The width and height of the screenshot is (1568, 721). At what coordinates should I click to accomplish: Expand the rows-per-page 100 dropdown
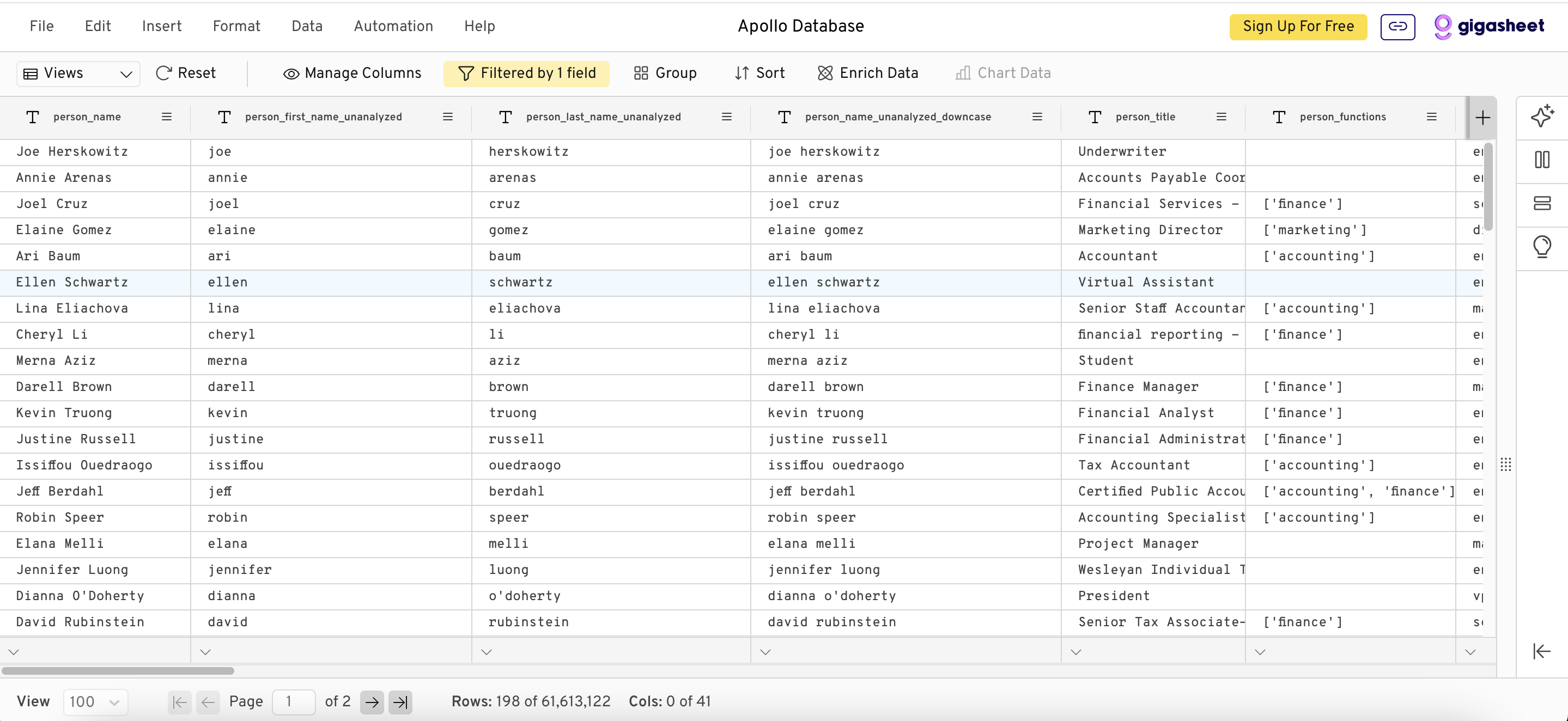(x=95, y=702)
